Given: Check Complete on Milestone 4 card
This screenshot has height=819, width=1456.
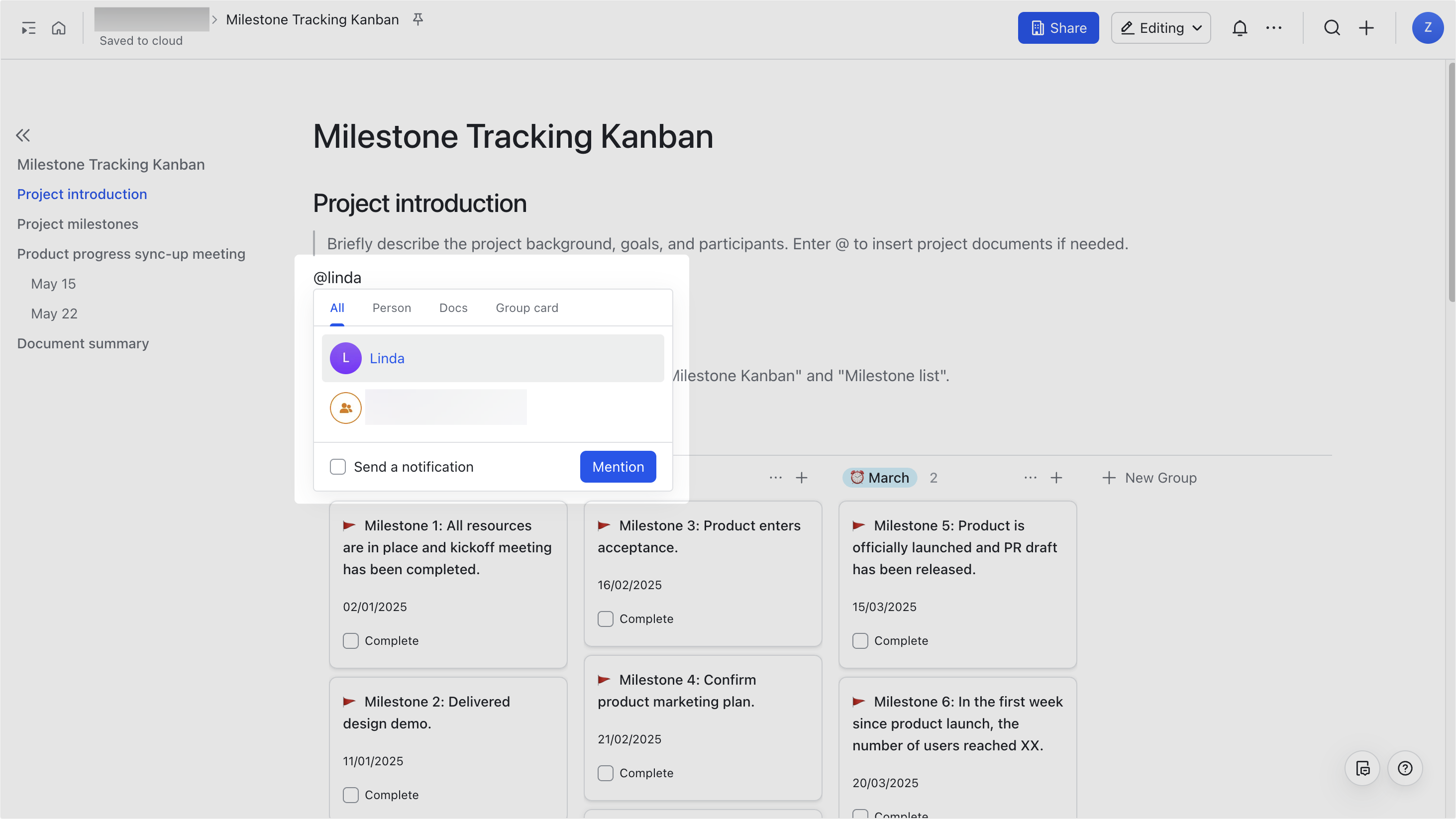Looking at the screenshot, I should (x=606, y=773).
